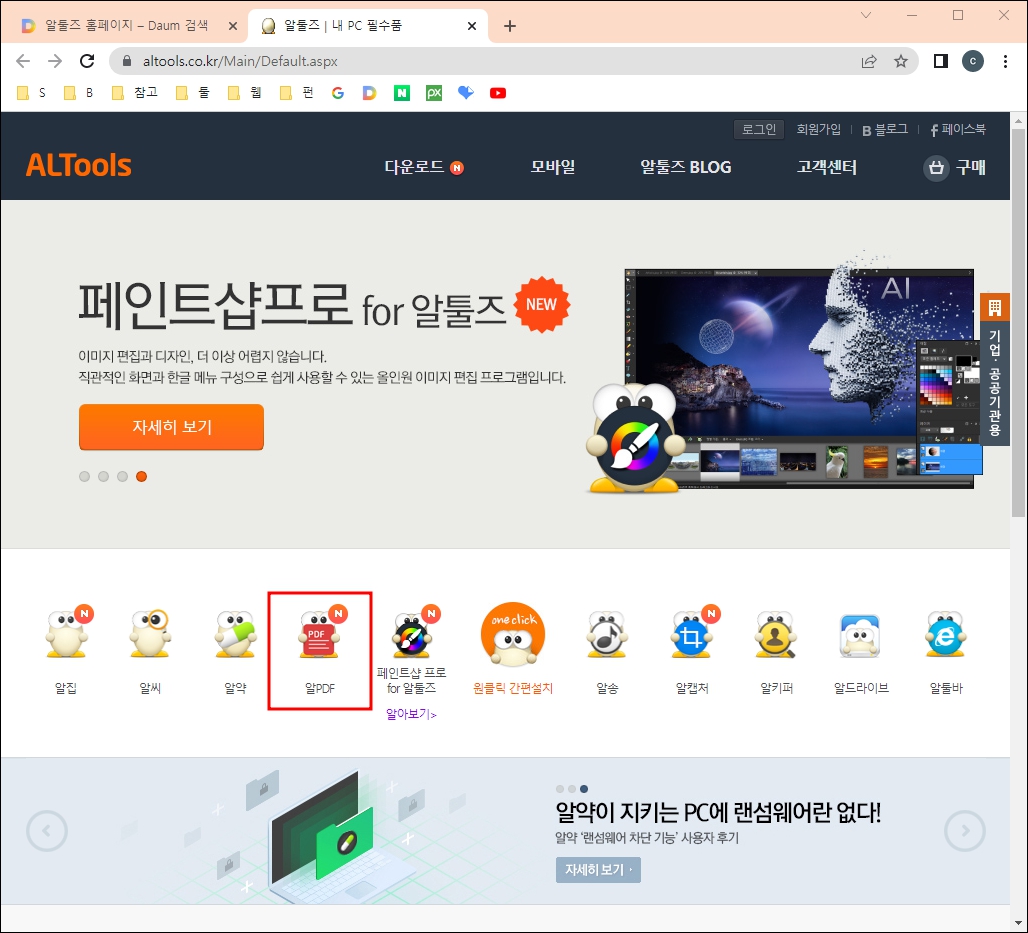This screenshot has width=1028, height=933.
Task: Open 알약 from the product list
Action: [x=234, y=635]
